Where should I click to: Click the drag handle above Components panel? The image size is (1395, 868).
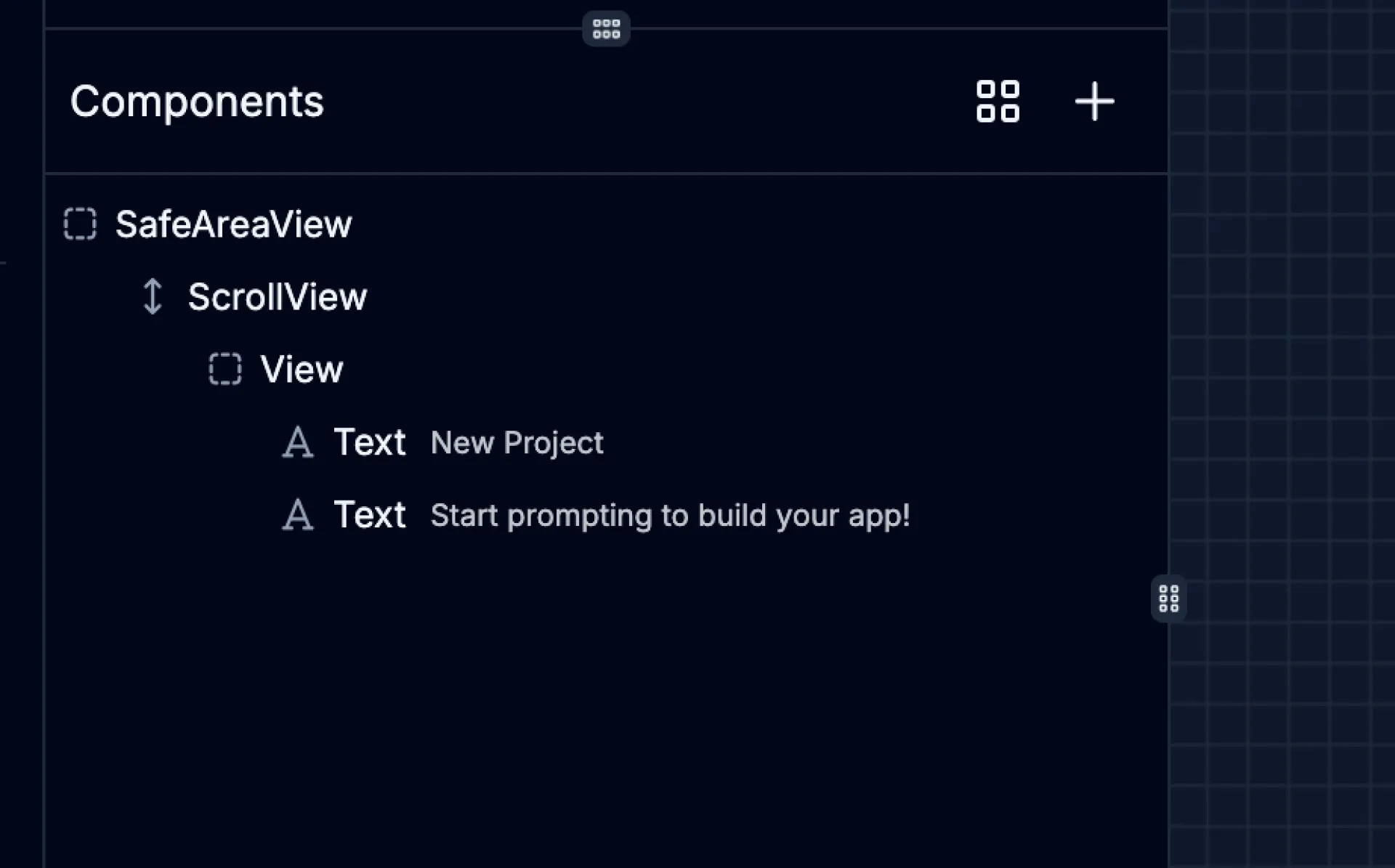(605, 28)
